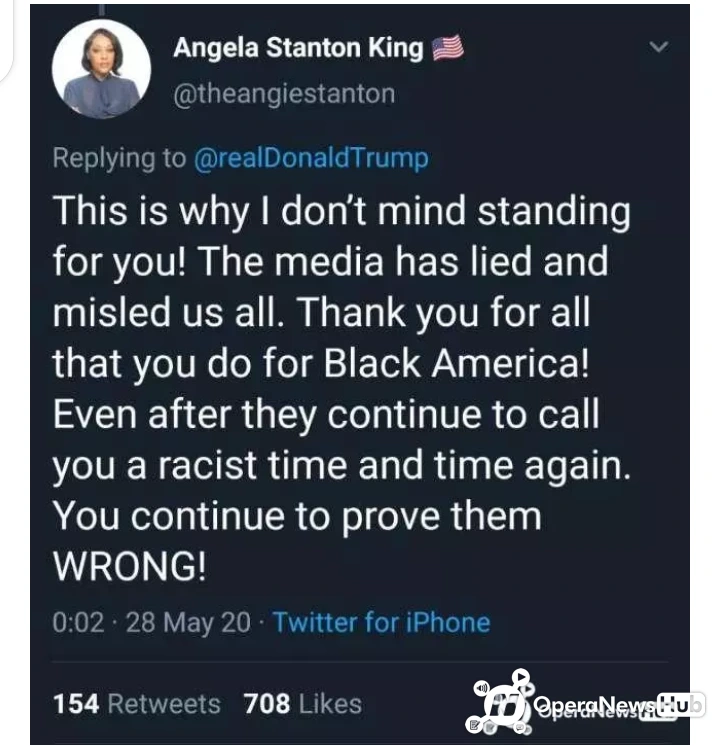Open the @realDonaldTrump mention link
Screen dimensions: 720x746
point(311,158)
